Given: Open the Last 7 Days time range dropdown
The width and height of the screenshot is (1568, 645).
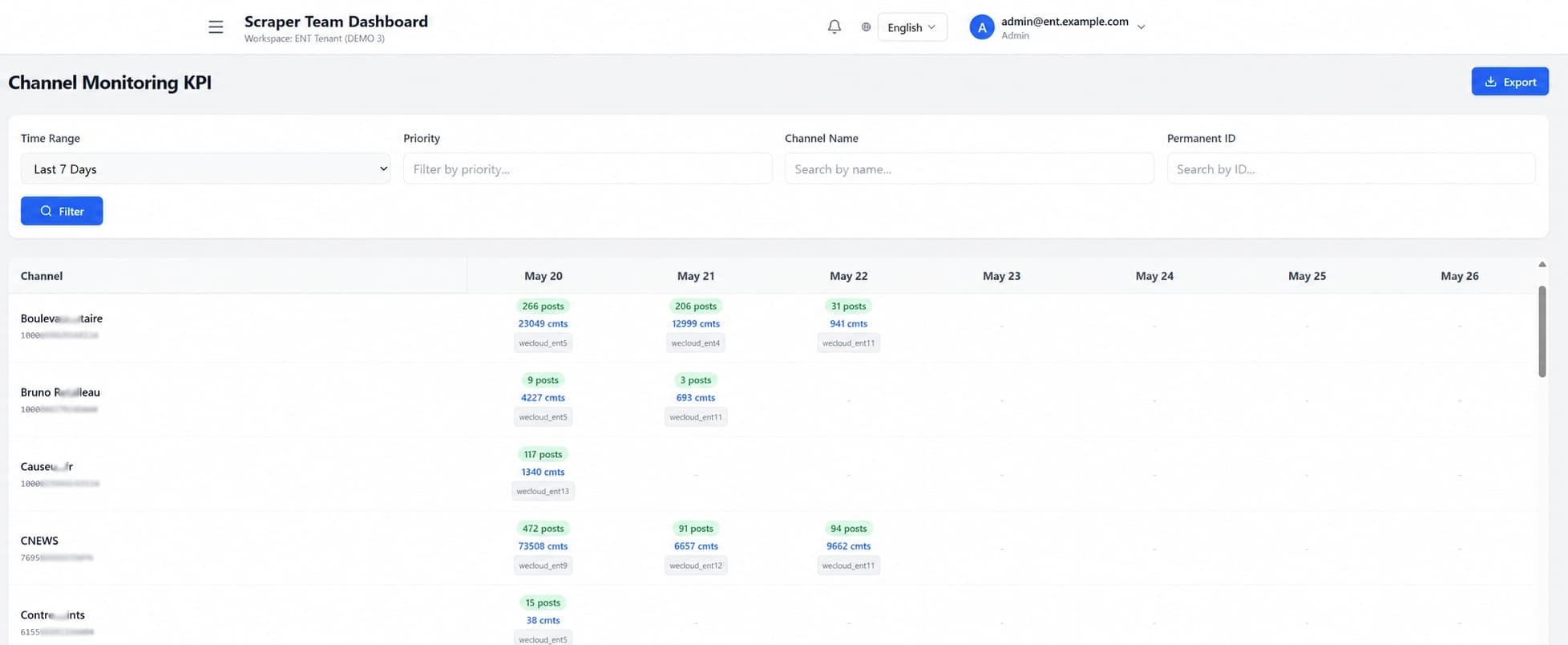Looking at the screenshot, I should pos(206,168).
